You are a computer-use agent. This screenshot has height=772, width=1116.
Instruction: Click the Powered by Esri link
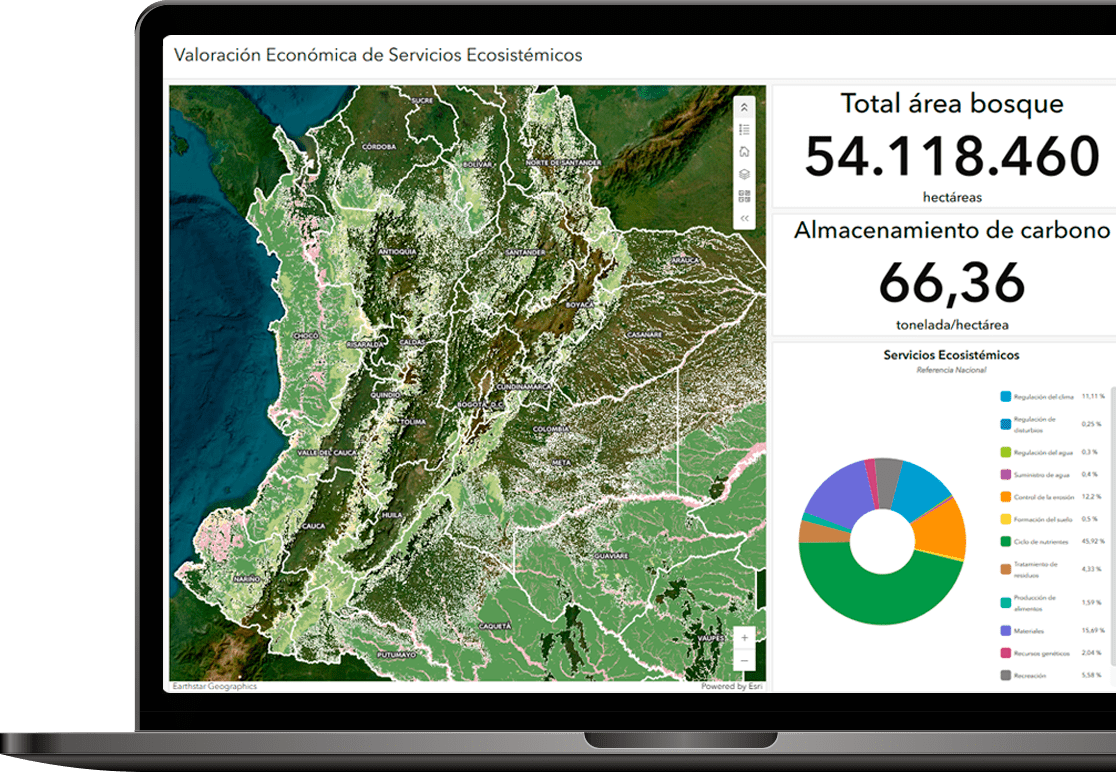tap(730, 686)
